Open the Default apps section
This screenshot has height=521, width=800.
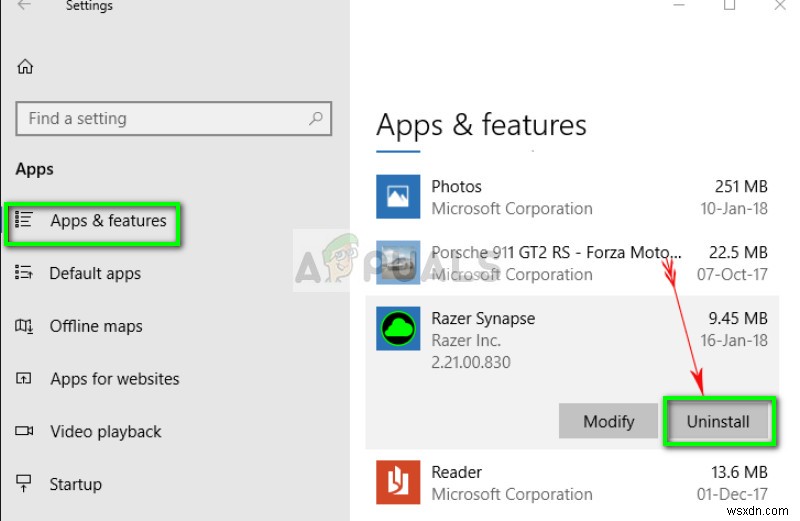(x=95, y=274)
